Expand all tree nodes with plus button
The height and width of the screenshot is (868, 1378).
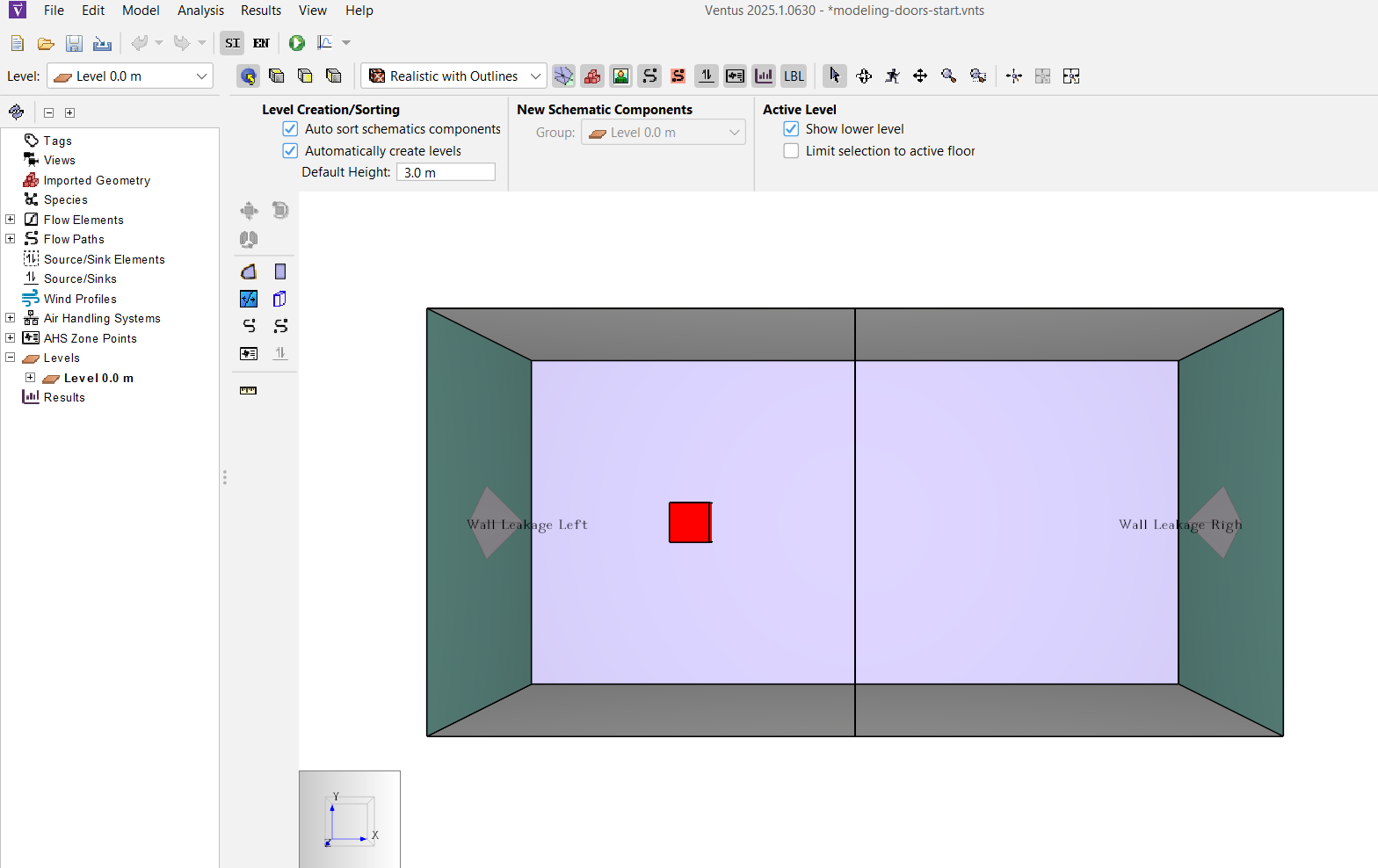coord(70,112)
